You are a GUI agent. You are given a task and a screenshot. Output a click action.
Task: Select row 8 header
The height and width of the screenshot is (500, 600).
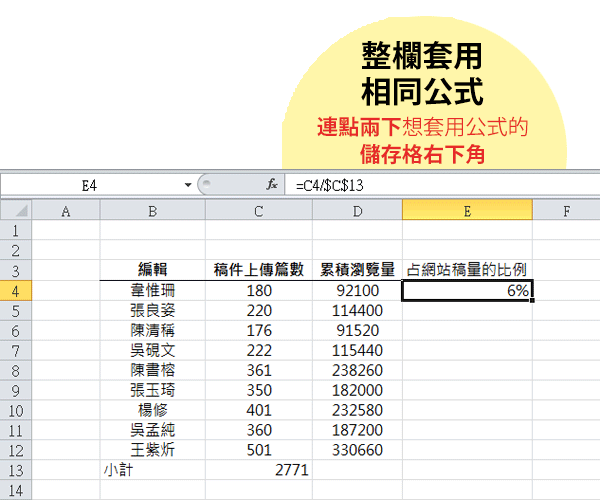coord(16,370)
